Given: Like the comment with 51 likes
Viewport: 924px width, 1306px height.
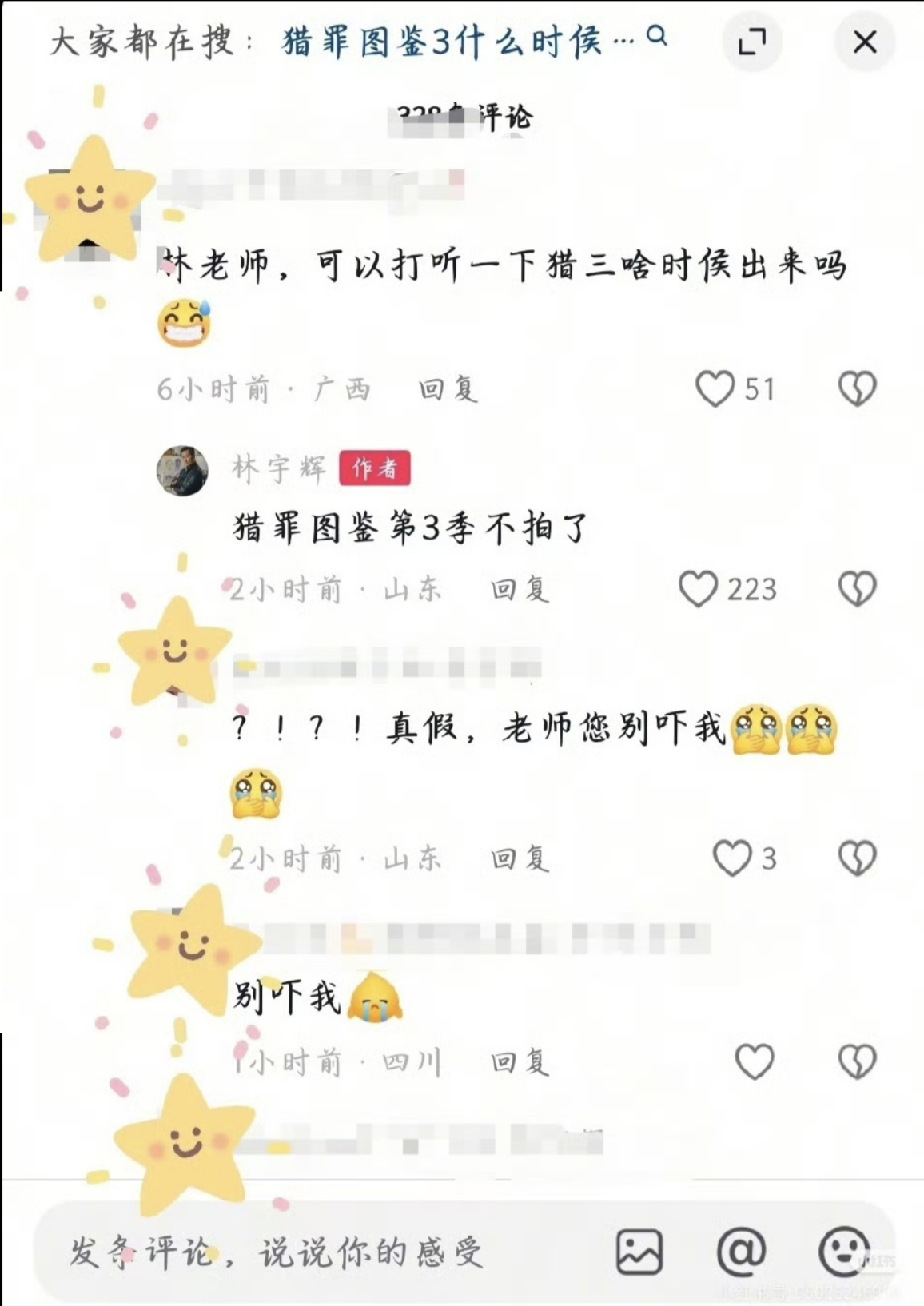Looking at the screenshot, I should [x=715, y=389].
